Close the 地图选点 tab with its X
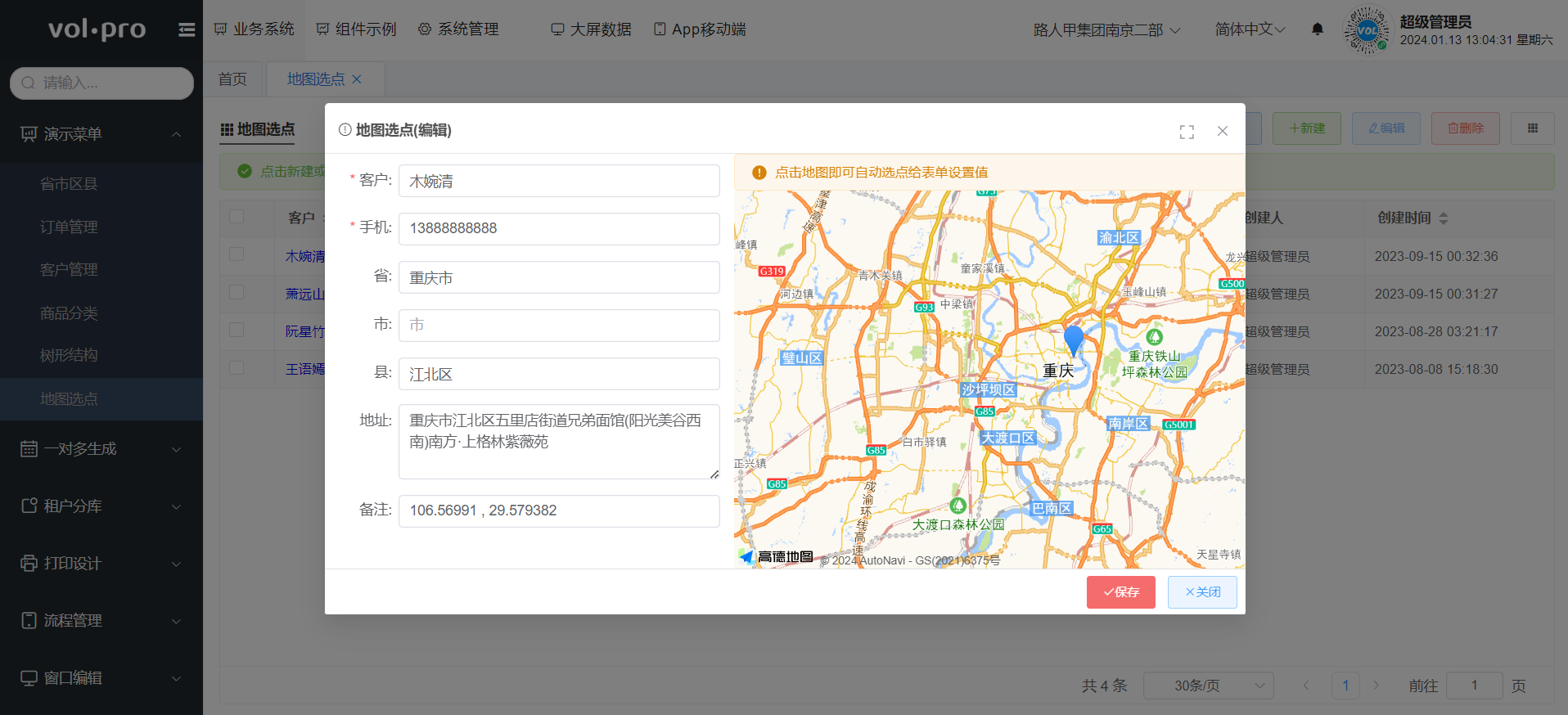 (357, 79)
